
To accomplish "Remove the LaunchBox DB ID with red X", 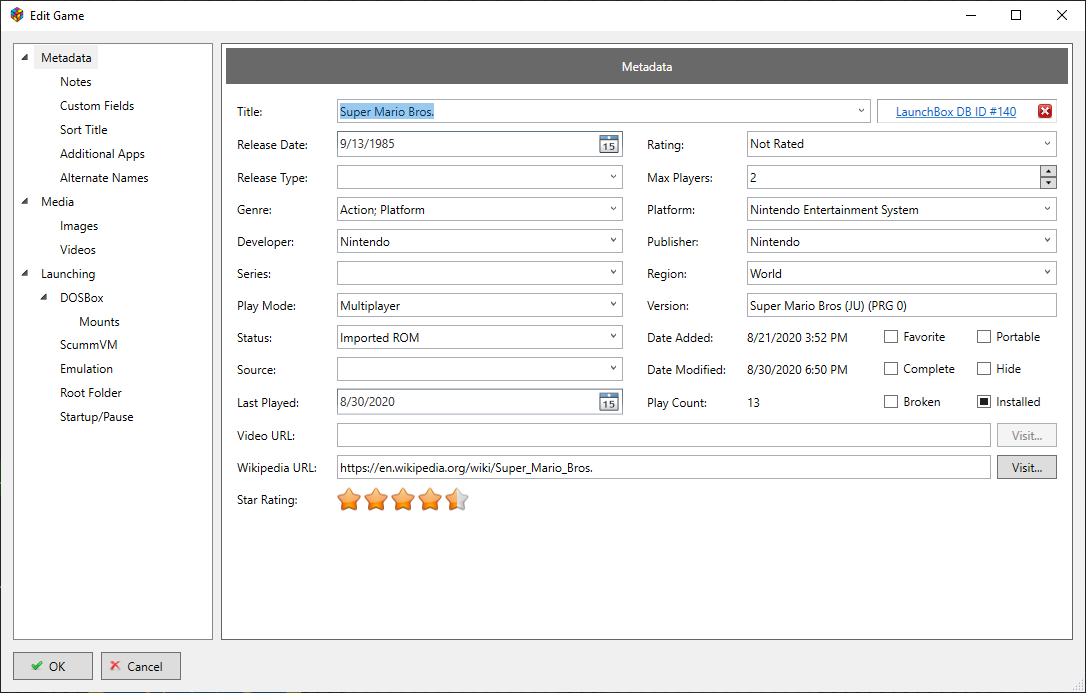I will click(1044, 111).
